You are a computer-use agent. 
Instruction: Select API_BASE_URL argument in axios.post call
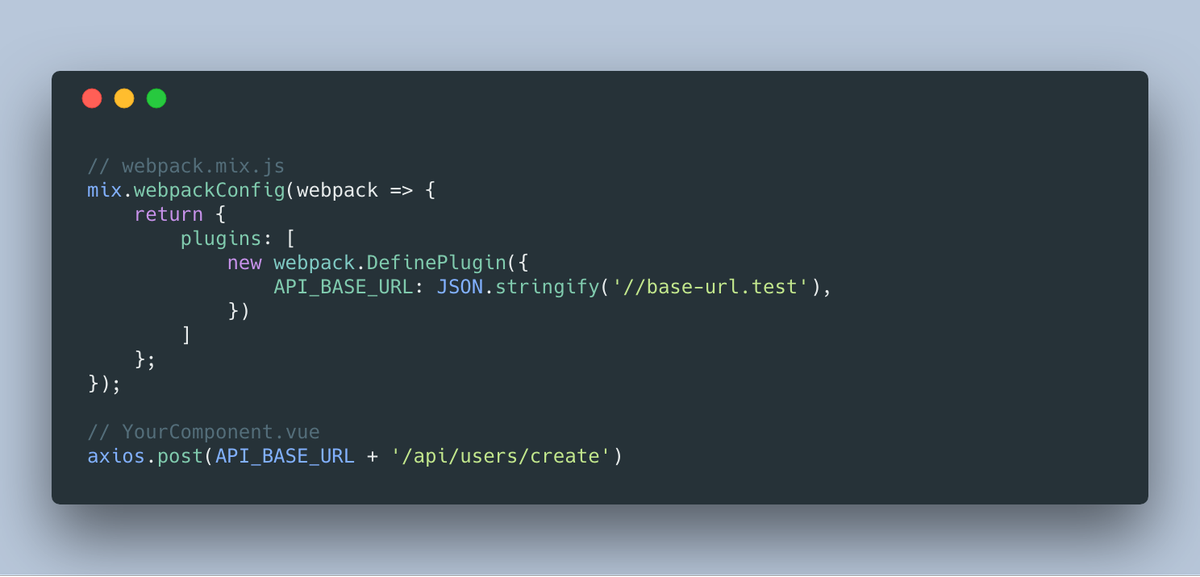pos(285,457)
